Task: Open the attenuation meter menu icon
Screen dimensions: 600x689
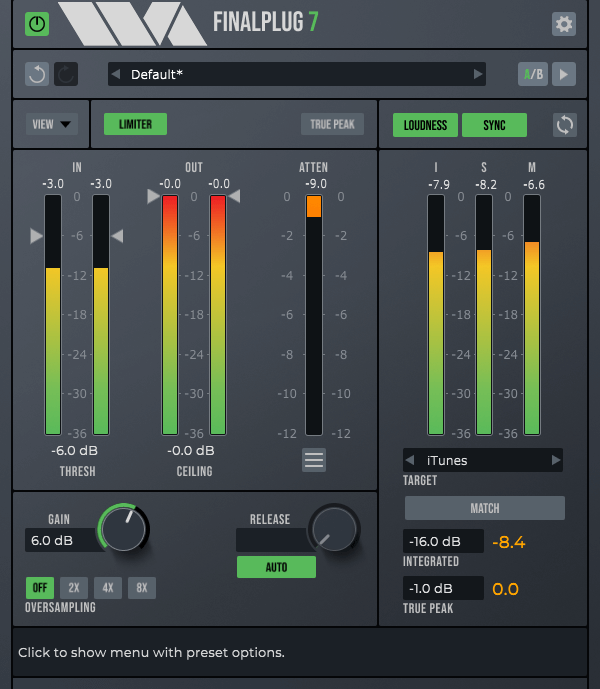Action: pos(314,460)
